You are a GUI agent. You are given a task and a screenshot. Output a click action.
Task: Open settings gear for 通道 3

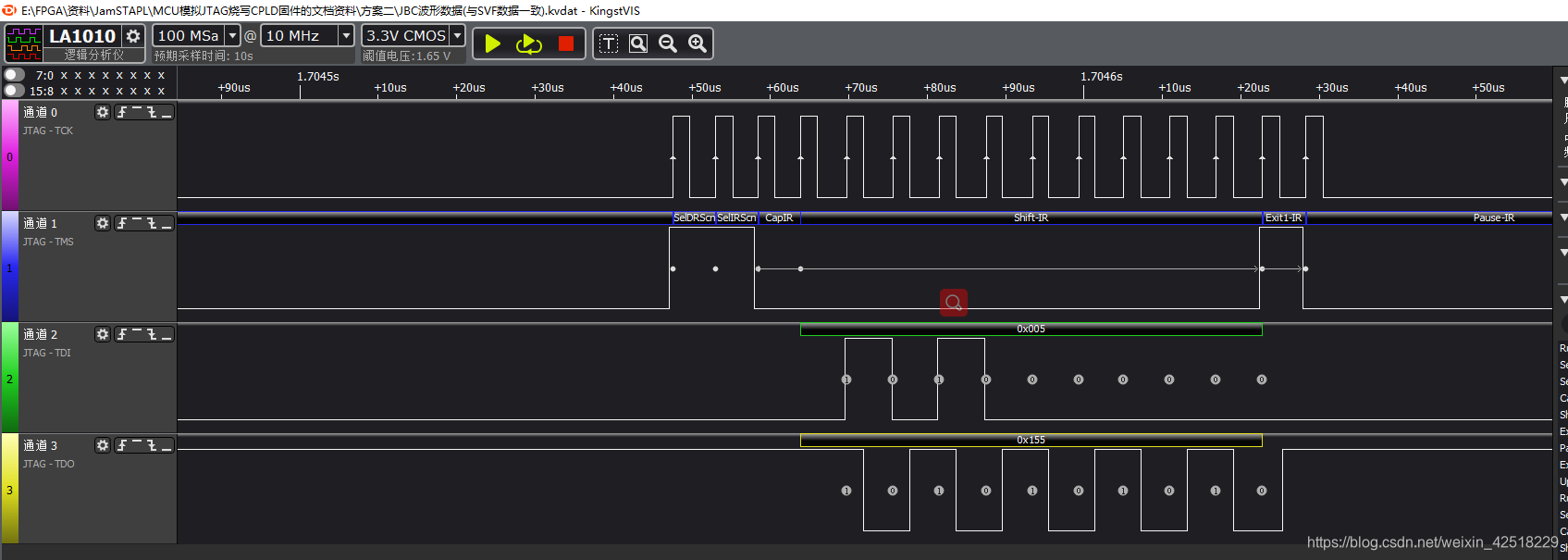point(103,445)
